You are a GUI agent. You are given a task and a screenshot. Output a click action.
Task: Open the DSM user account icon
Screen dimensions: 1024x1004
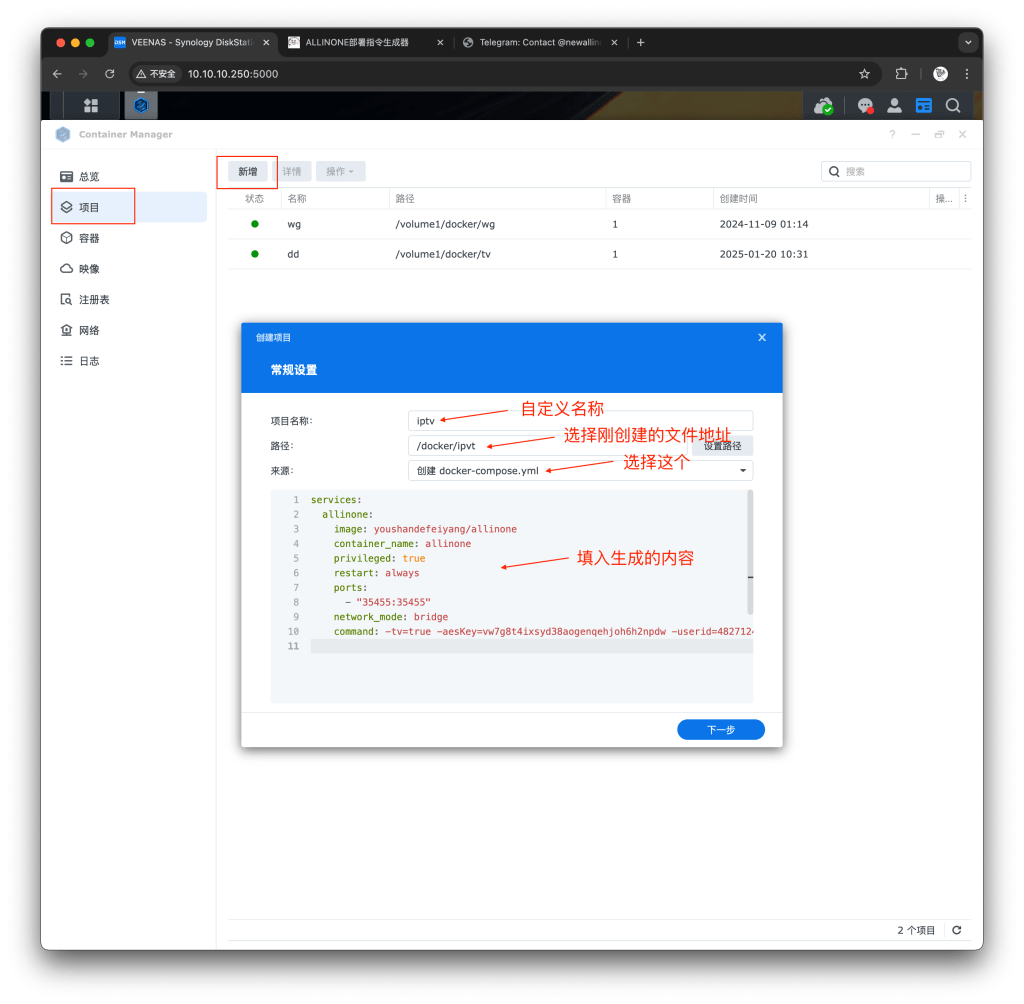click(895, 106)
